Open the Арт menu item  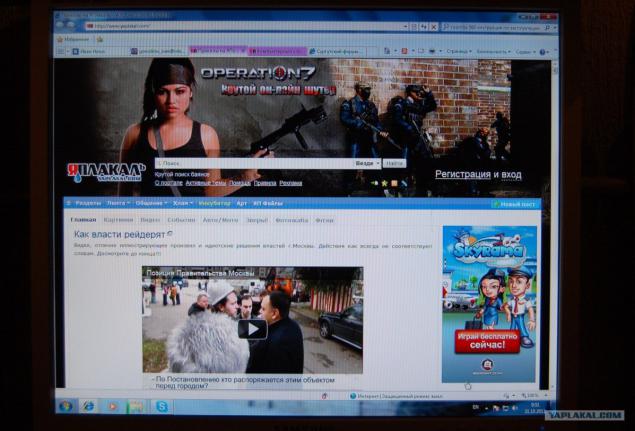click(242, 203)
